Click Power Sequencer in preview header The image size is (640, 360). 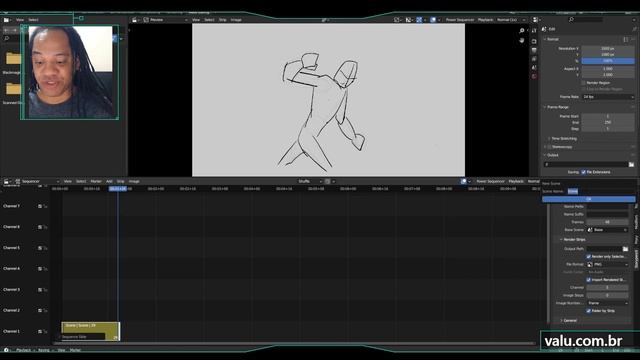(460, 20)
